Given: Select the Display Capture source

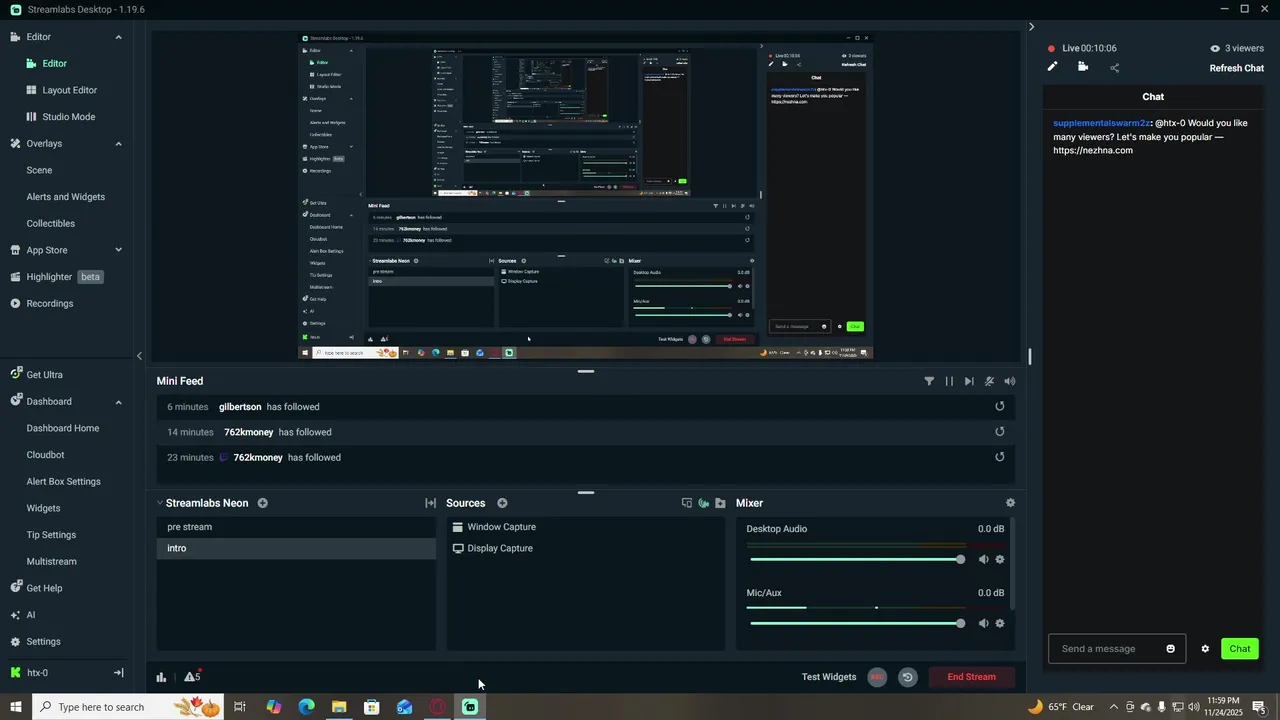Looking at the screenshot, I should pos(585,548).
